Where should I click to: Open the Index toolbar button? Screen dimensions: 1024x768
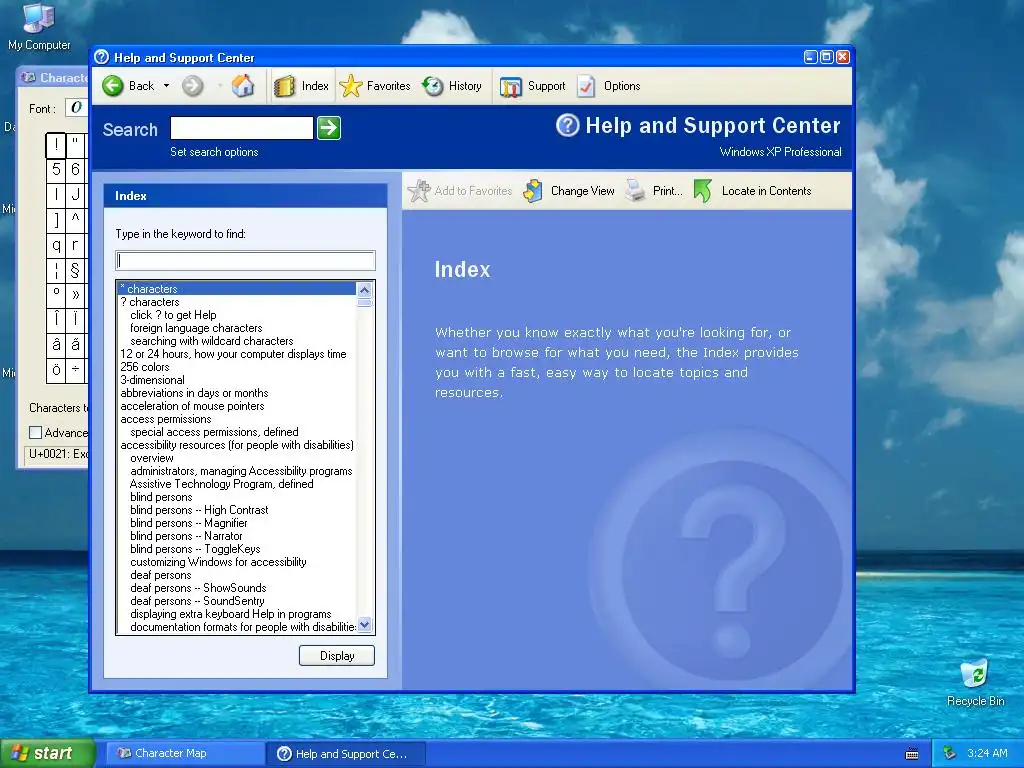coord(302,86)
